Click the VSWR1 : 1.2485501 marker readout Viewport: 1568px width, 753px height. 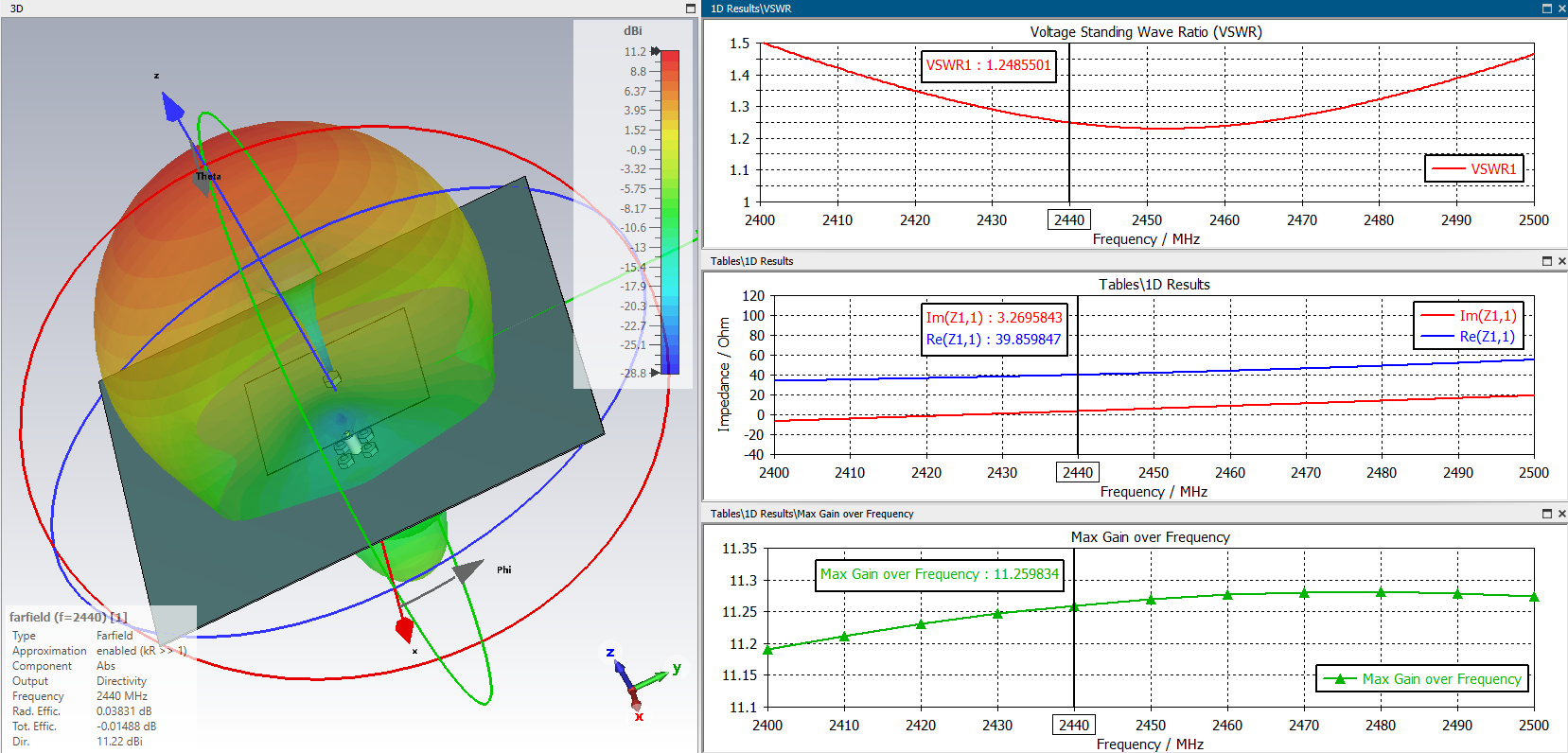[x=988, y=65]
